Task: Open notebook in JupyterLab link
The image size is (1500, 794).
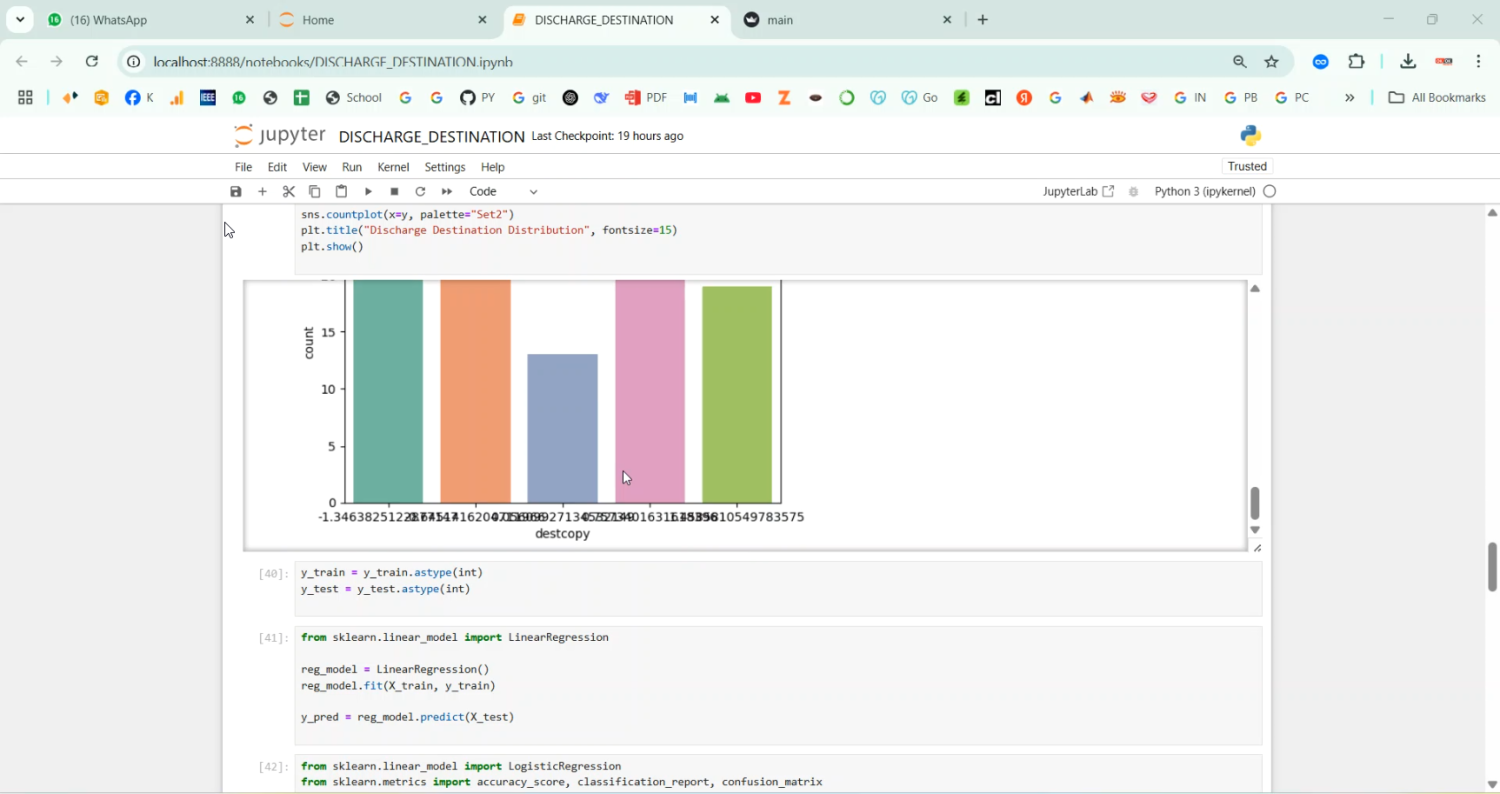Action: (1078, 191)
